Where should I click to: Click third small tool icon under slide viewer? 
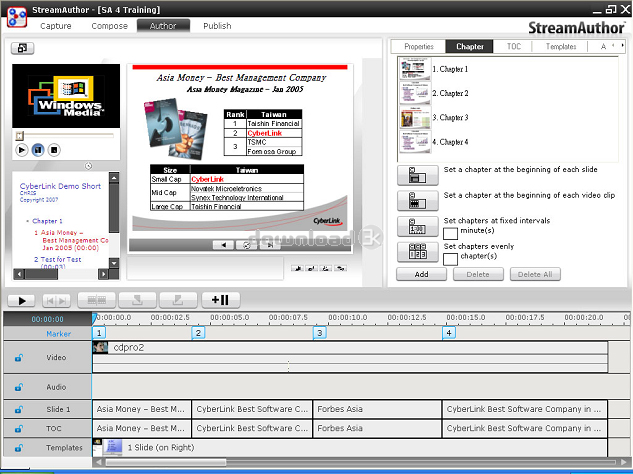tap(326, 268)
